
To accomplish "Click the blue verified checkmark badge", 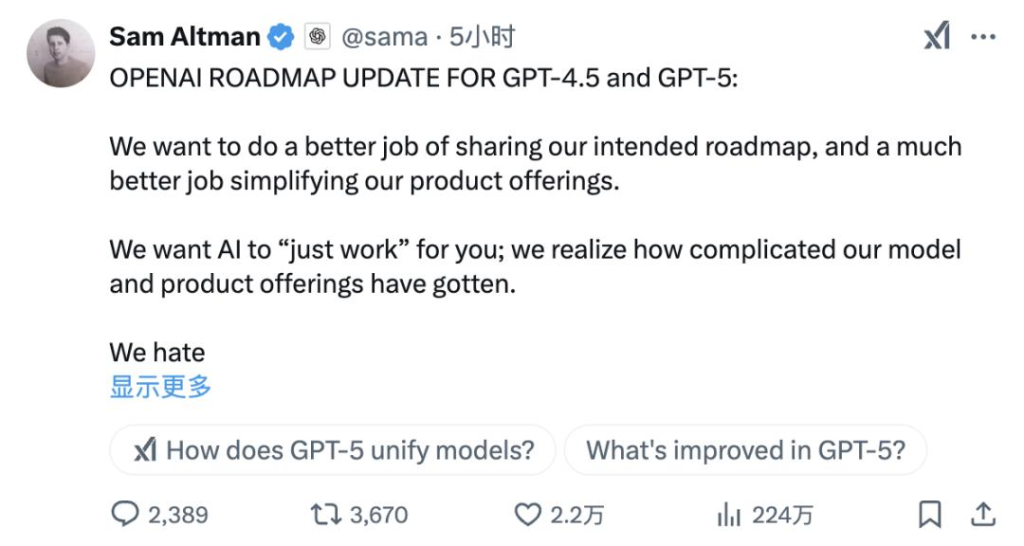I will point(281,38).
